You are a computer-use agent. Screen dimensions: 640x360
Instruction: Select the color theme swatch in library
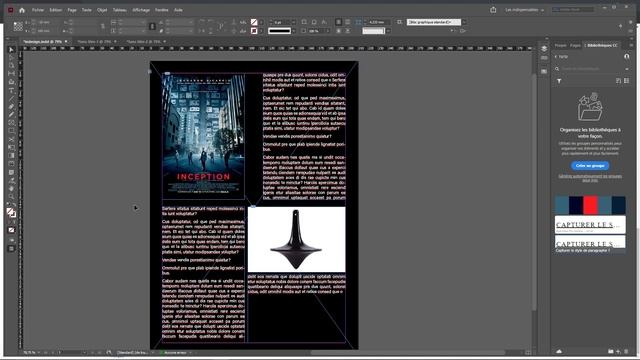(x=590, y=205)
